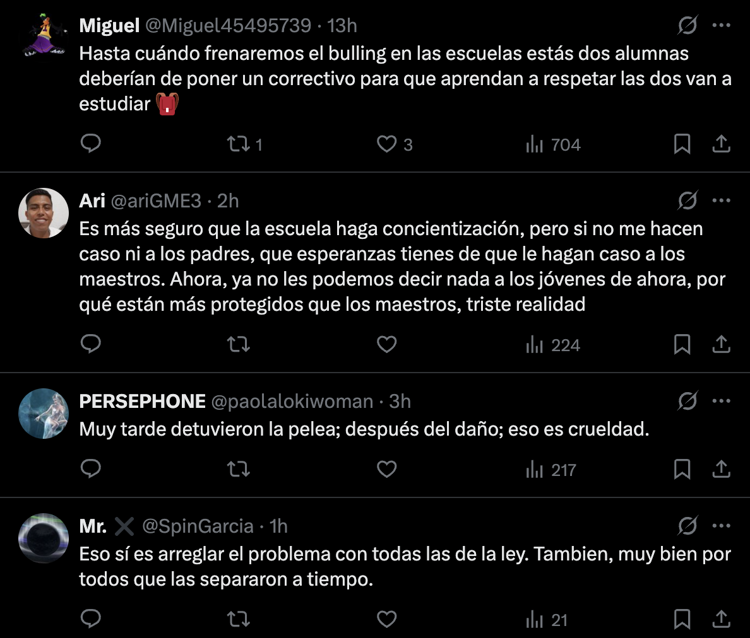The width and height of the screenshot is (750, 638).
Task: Share Mr. SpinGarcia's tweet
Action: [720, 619]
